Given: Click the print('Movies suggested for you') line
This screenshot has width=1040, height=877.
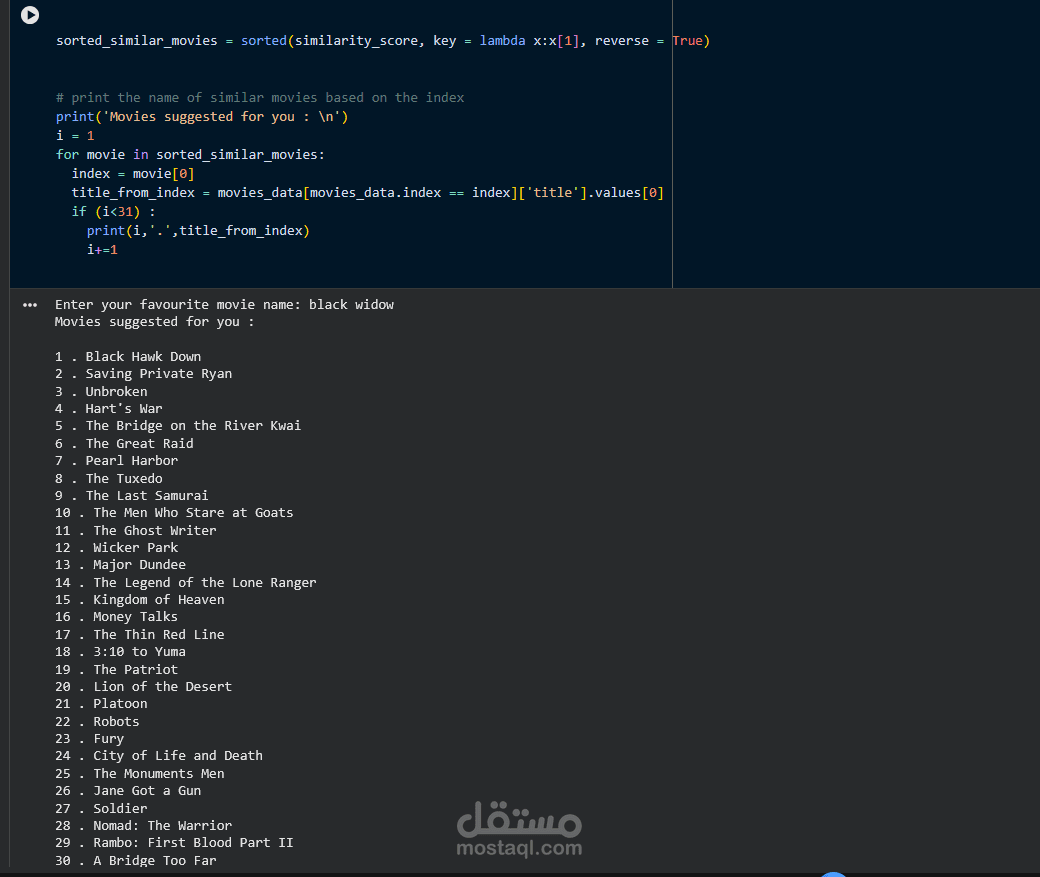Looking at the screenshot, I should [x=202, y=117].
